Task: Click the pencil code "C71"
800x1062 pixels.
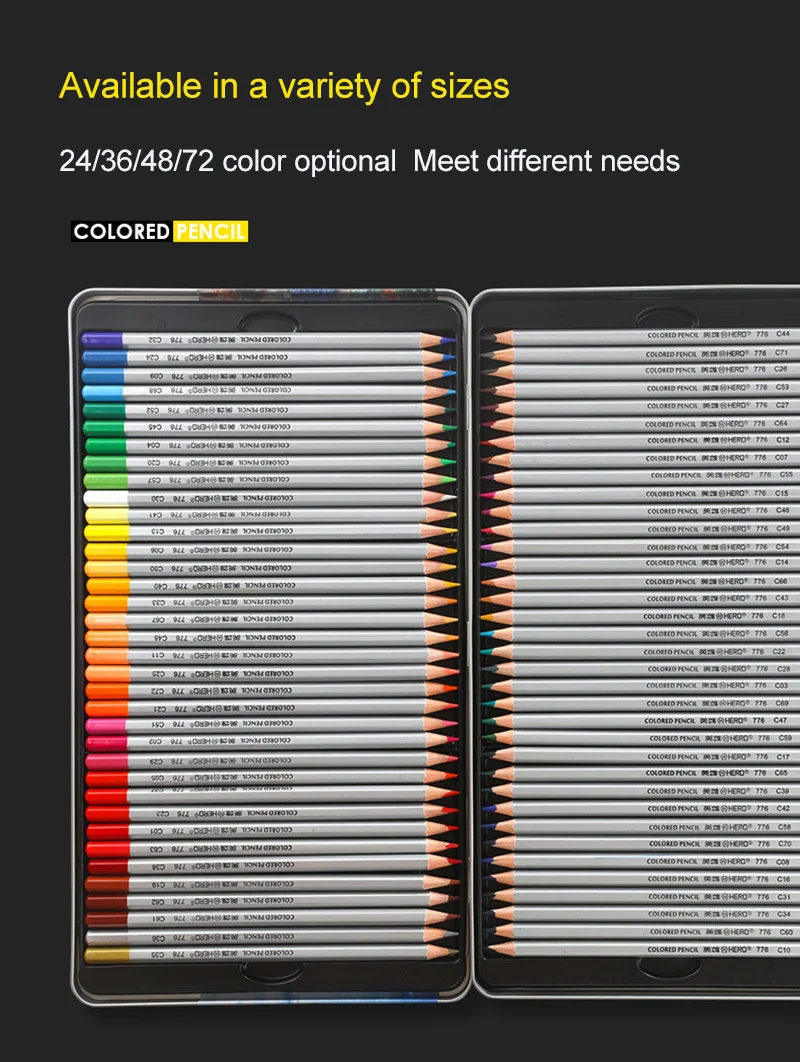Action: 782,352
